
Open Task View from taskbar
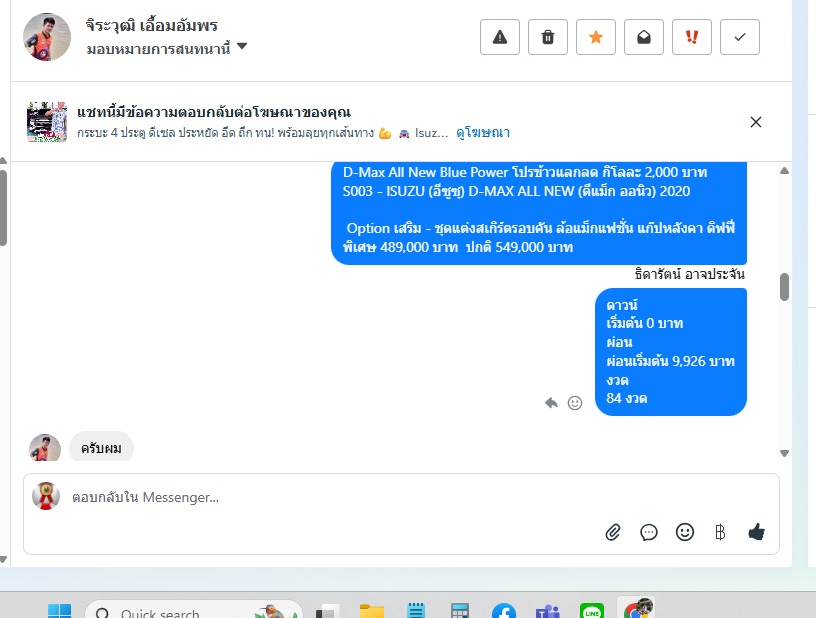click(328, 612)
